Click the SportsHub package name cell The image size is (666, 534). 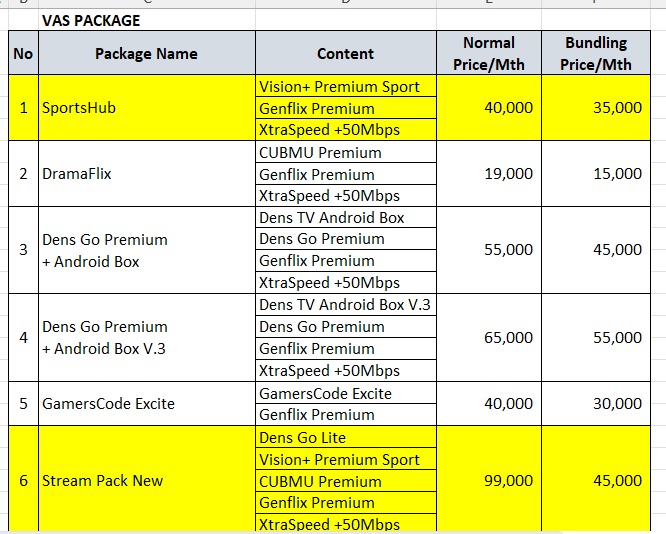[146, 108]
